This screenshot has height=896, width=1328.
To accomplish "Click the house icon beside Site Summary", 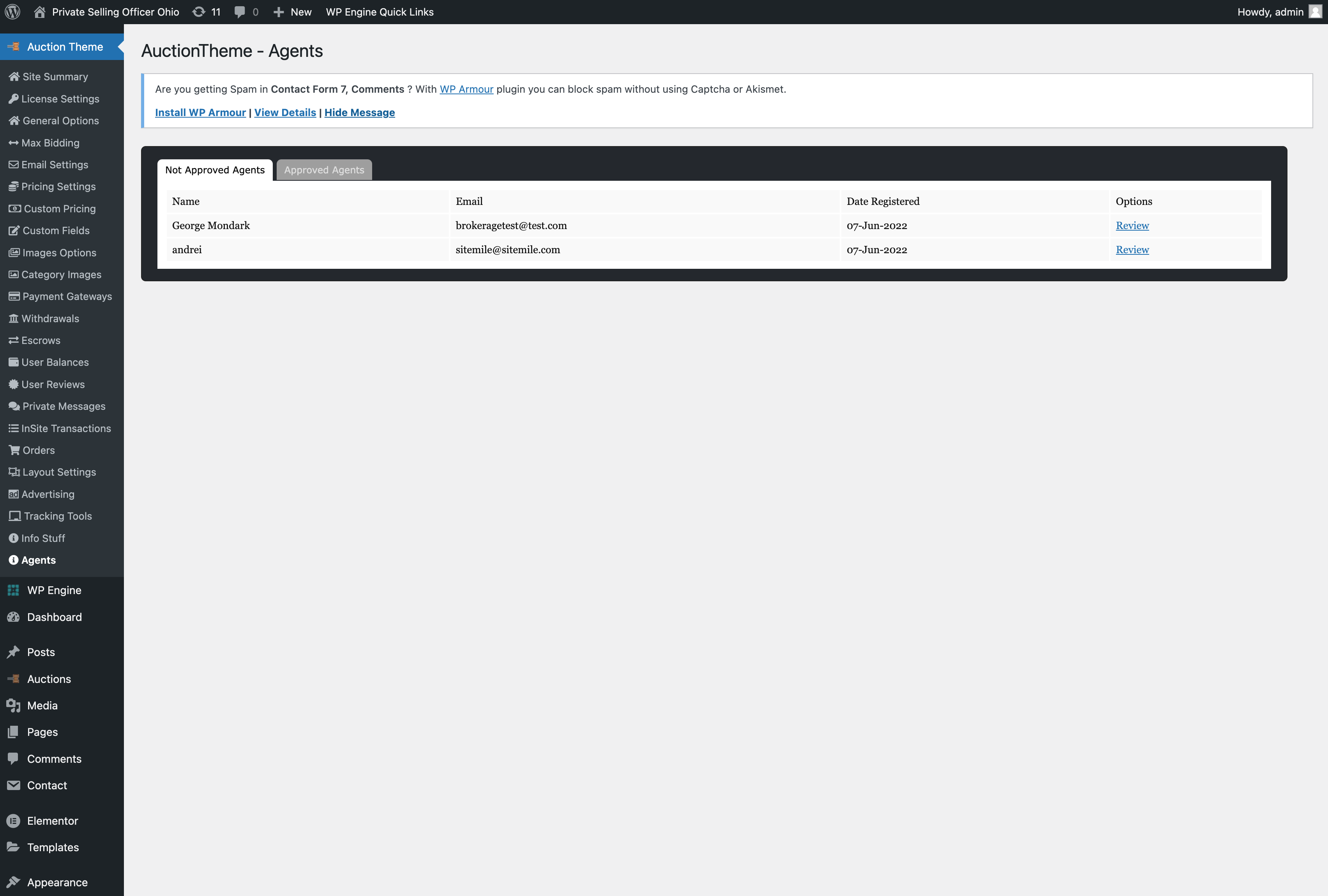I will coord(14,77).
